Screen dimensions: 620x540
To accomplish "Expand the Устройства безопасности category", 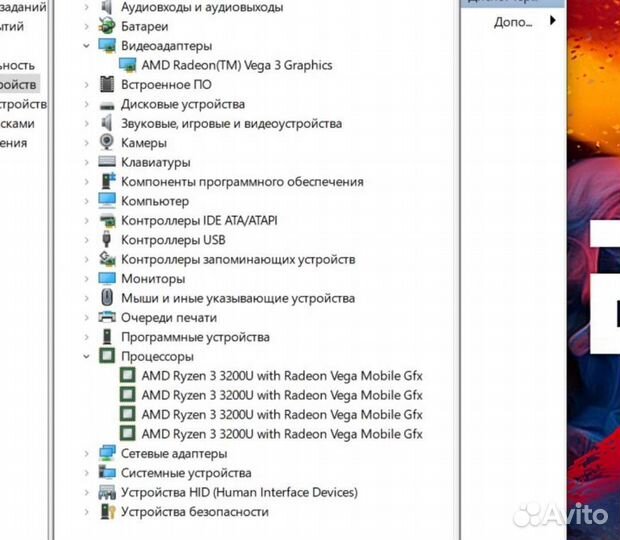I will [86, 512].
